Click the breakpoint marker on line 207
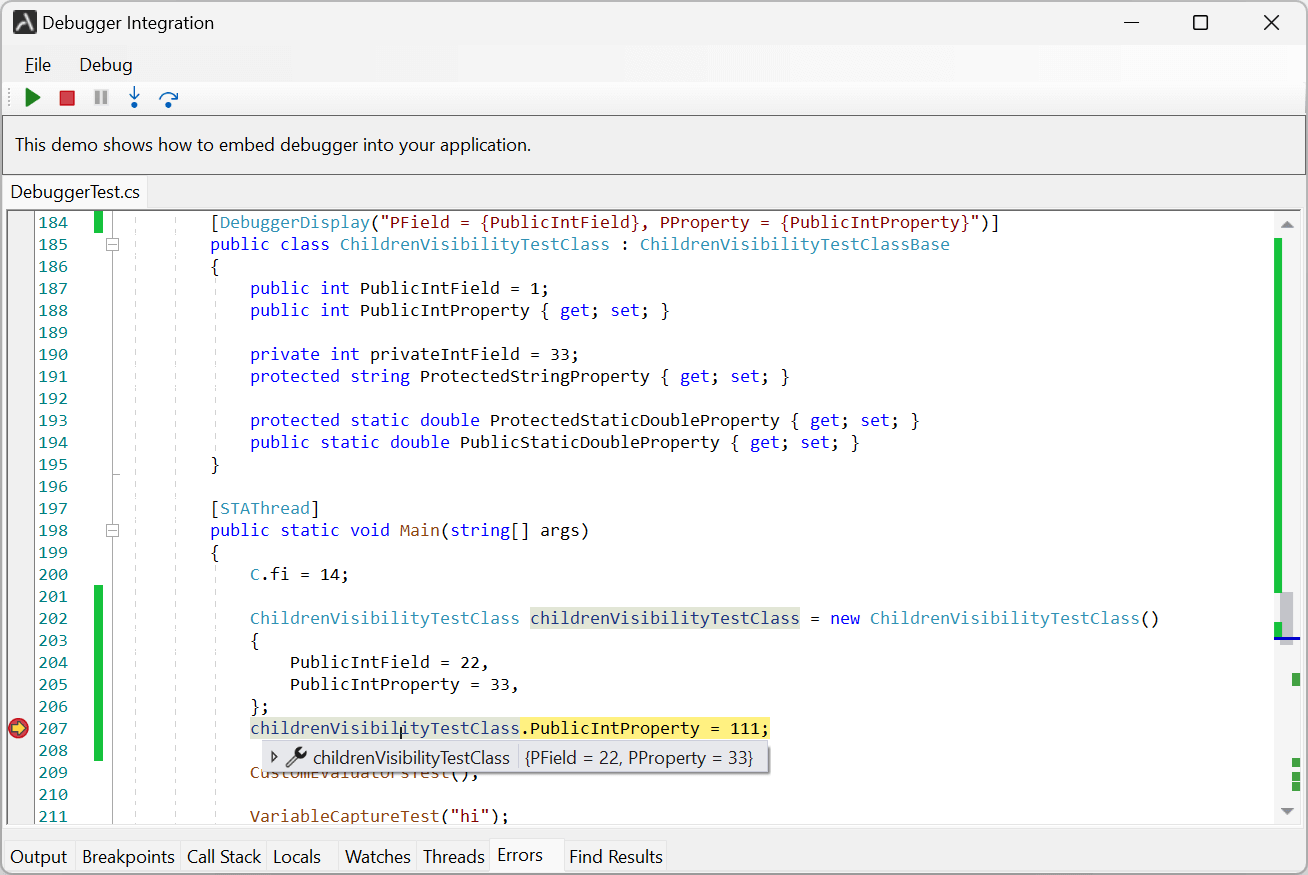1308x875 pixels. [x=18, y=728]
